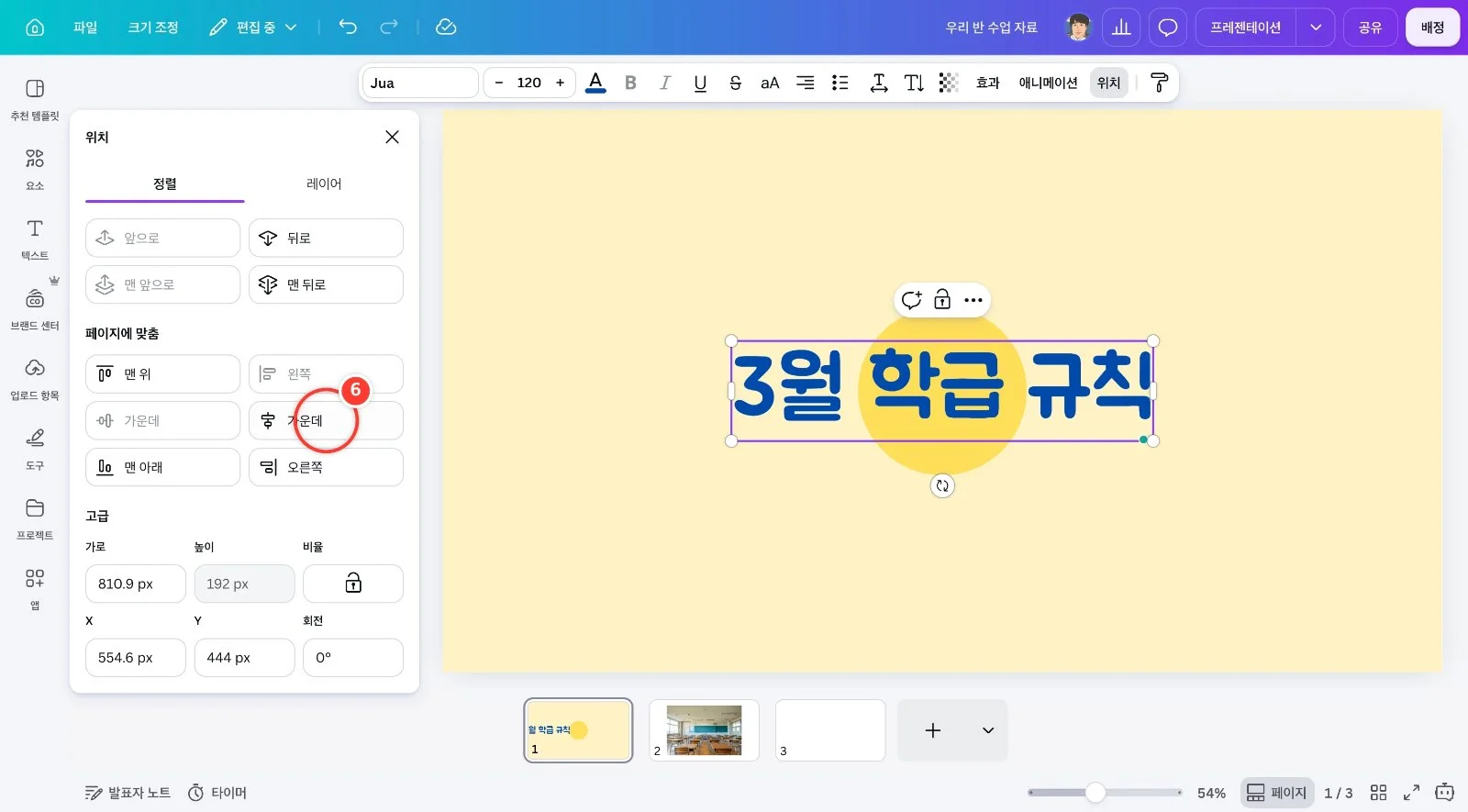Toggle bulleted list

click(840, 83)
